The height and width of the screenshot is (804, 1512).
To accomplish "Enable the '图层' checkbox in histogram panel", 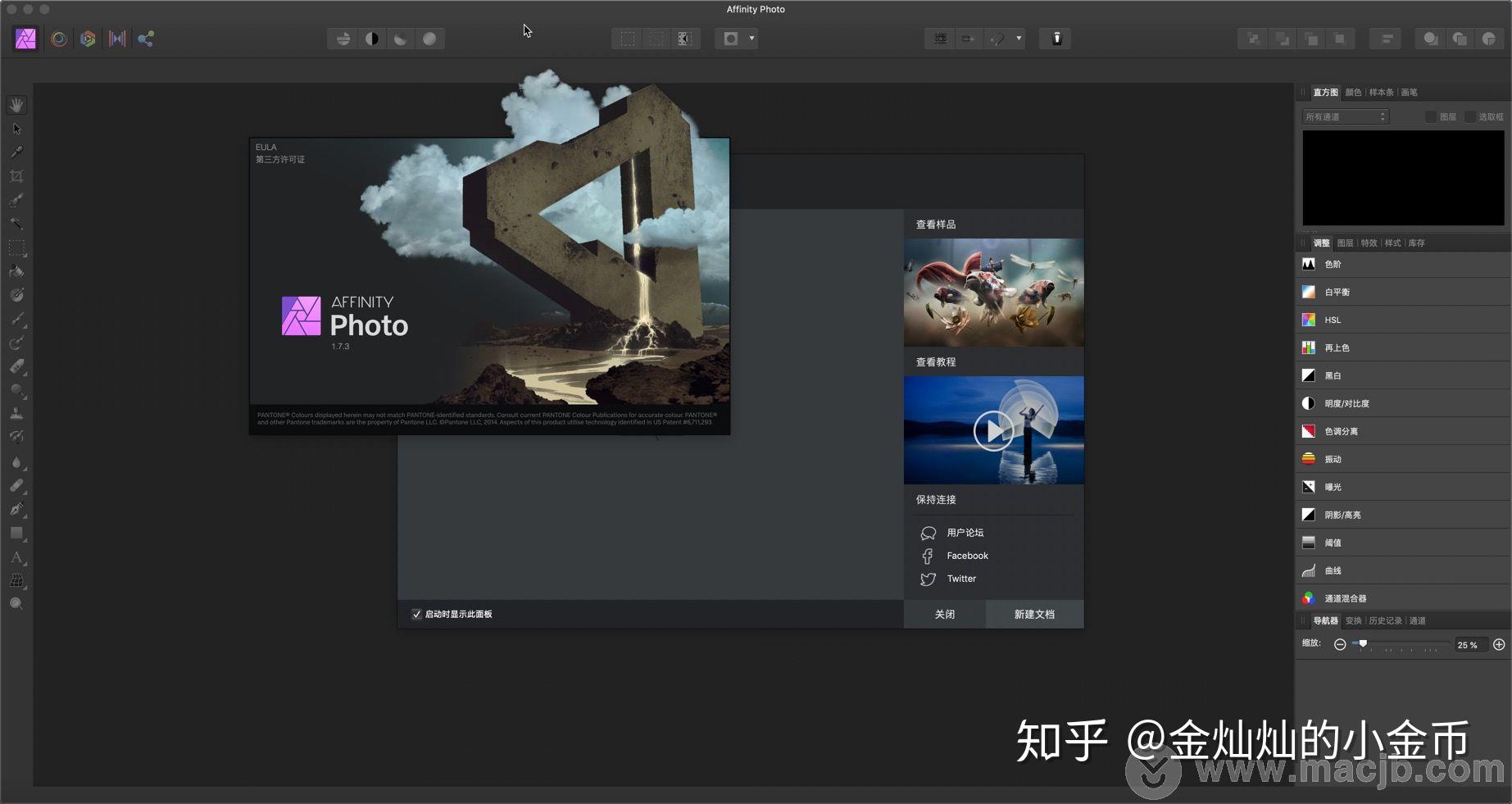I will [1431, 117].
